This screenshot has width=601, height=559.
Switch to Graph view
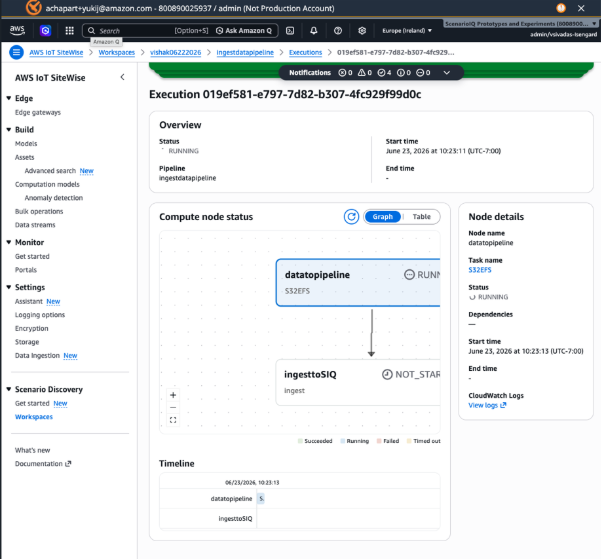pos(383,217)
